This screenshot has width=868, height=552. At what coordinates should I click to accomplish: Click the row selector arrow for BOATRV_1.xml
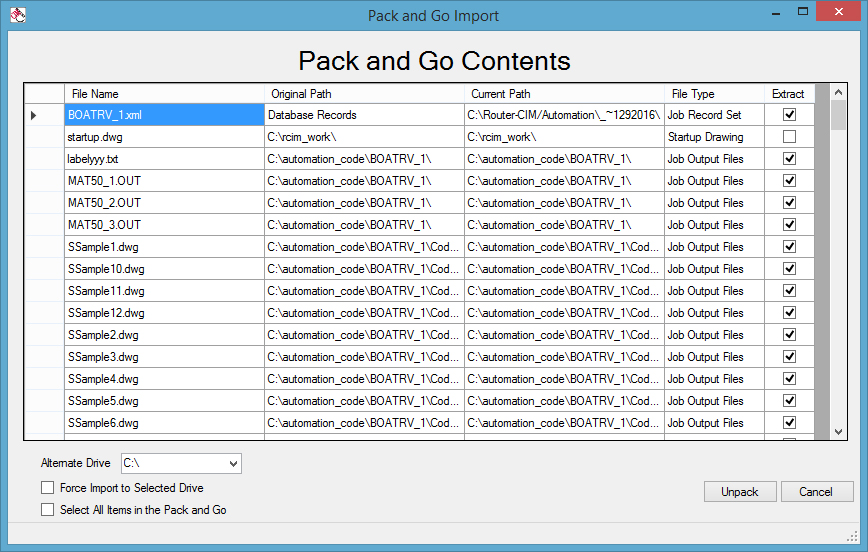click(x=33, y=115)
